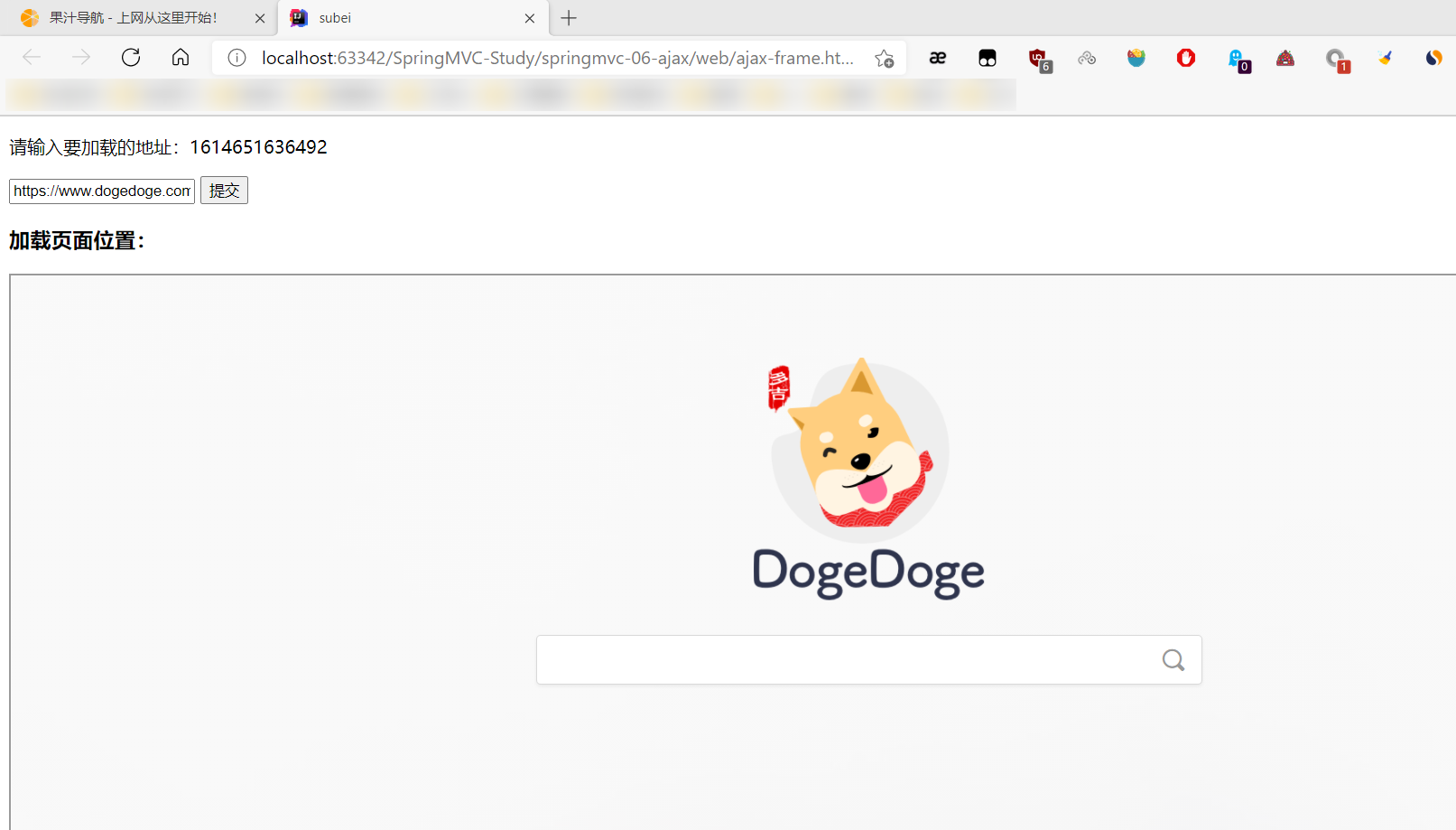Click the browser refresh button
This screenshot has width=1456, height=830.
(x=131, y=58)
